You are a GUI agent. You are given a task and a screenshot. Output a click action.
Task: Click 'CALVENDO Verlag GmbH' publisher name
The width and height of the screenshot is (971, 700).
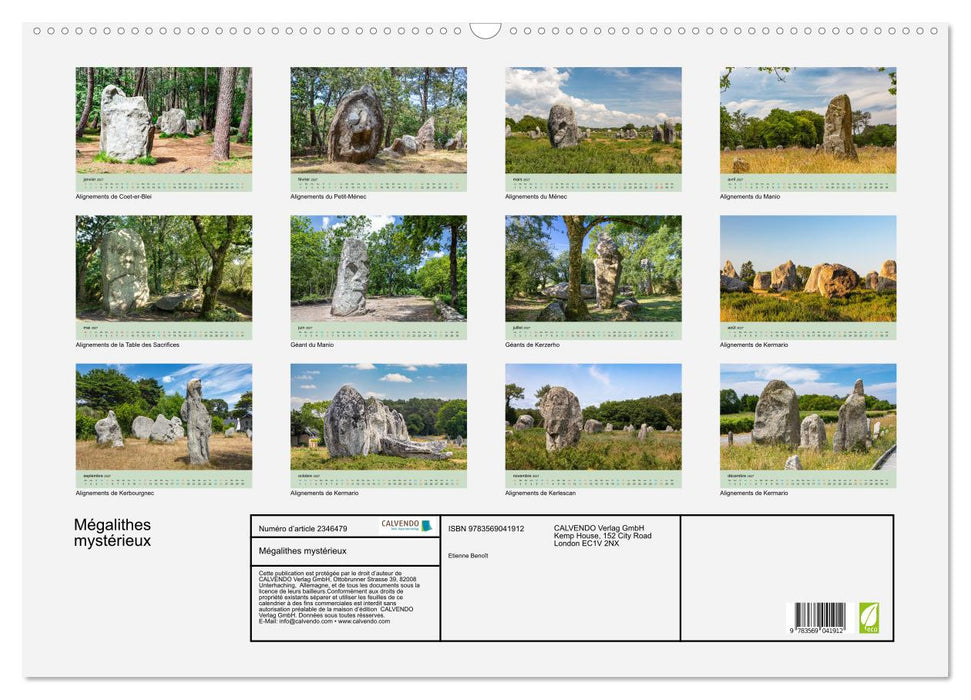599,528
